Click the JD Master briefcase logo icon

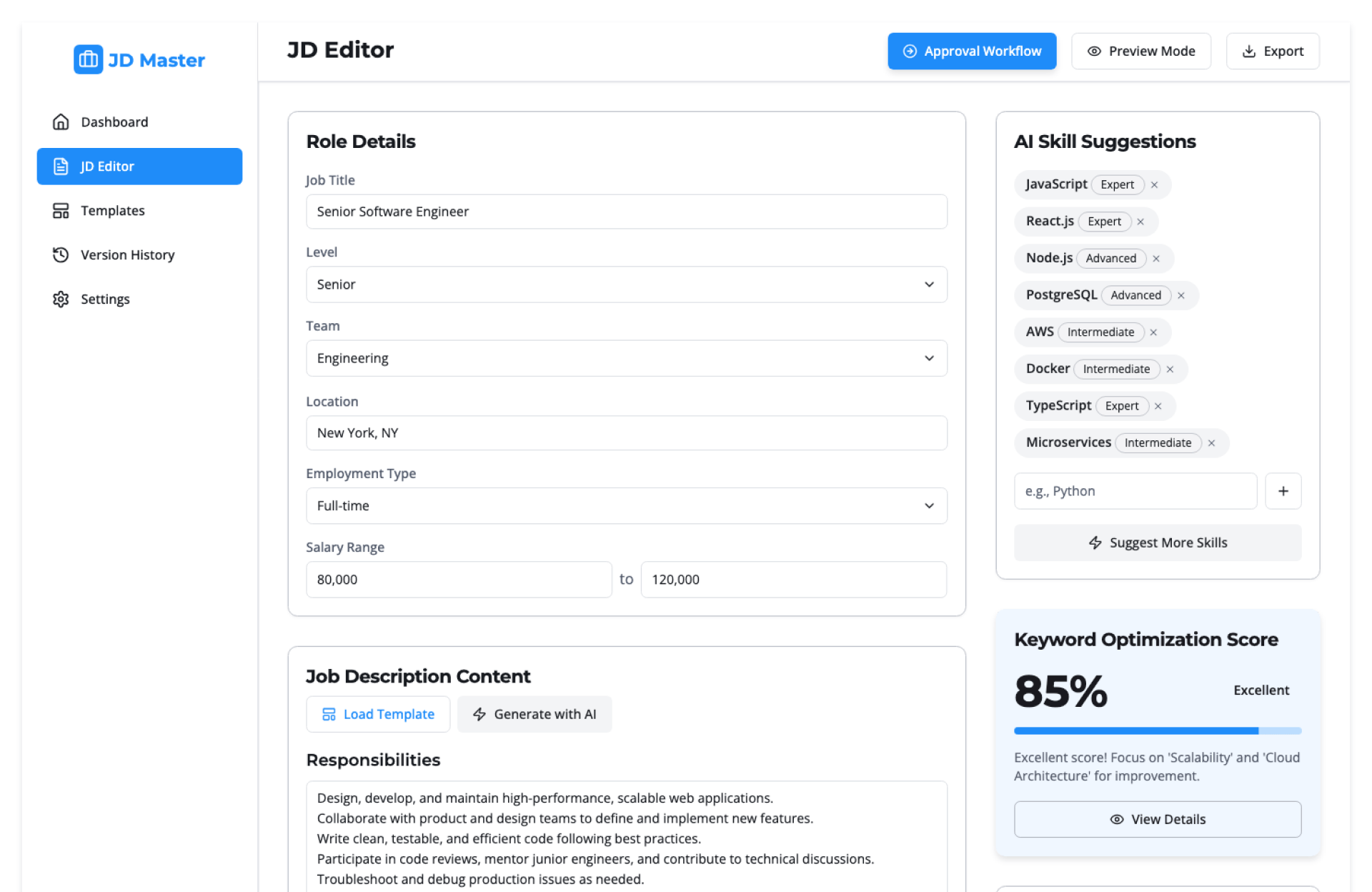pos(88,60)
